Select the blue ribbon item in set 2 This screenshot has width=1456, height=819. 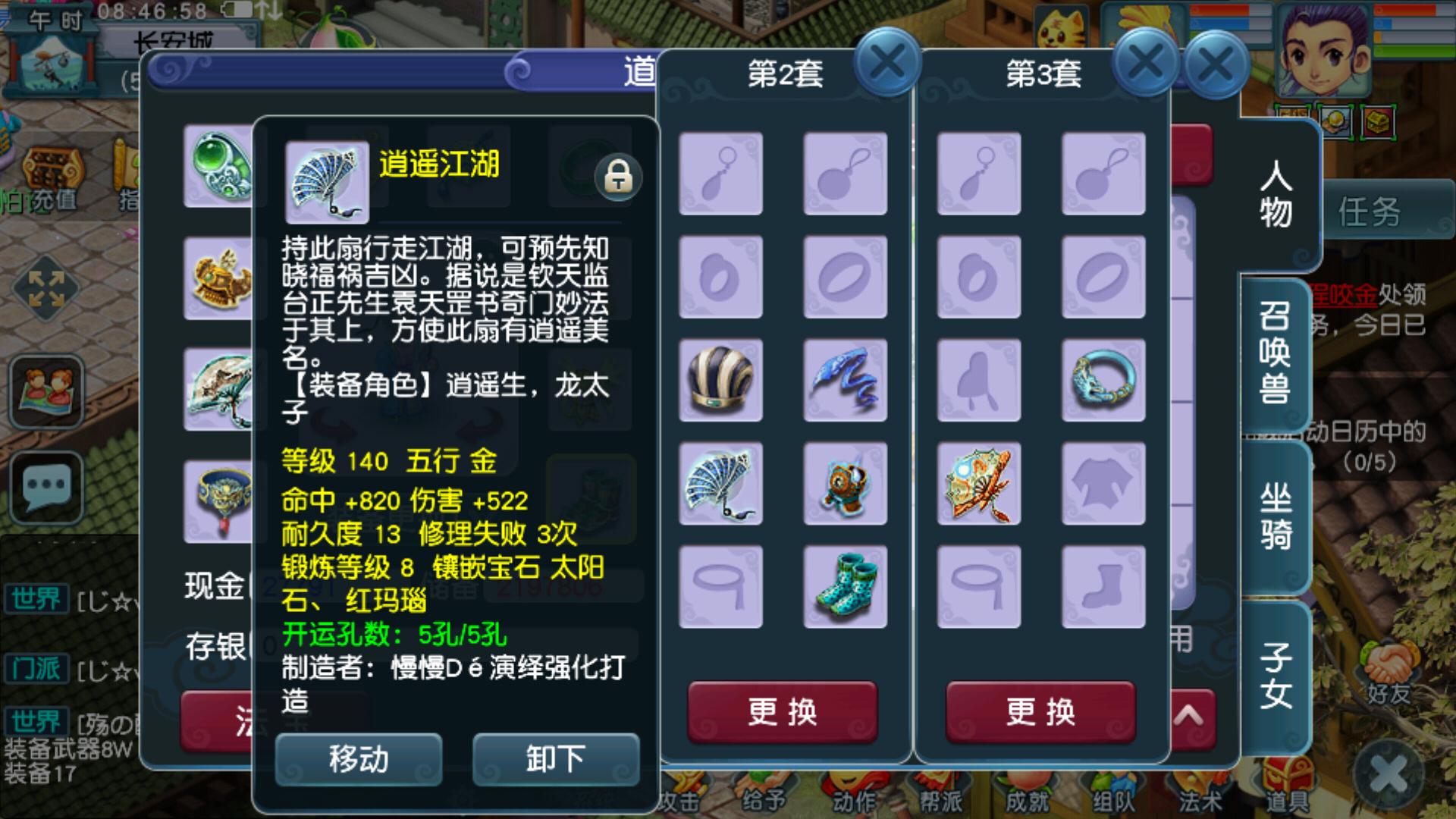click(845, 380)
